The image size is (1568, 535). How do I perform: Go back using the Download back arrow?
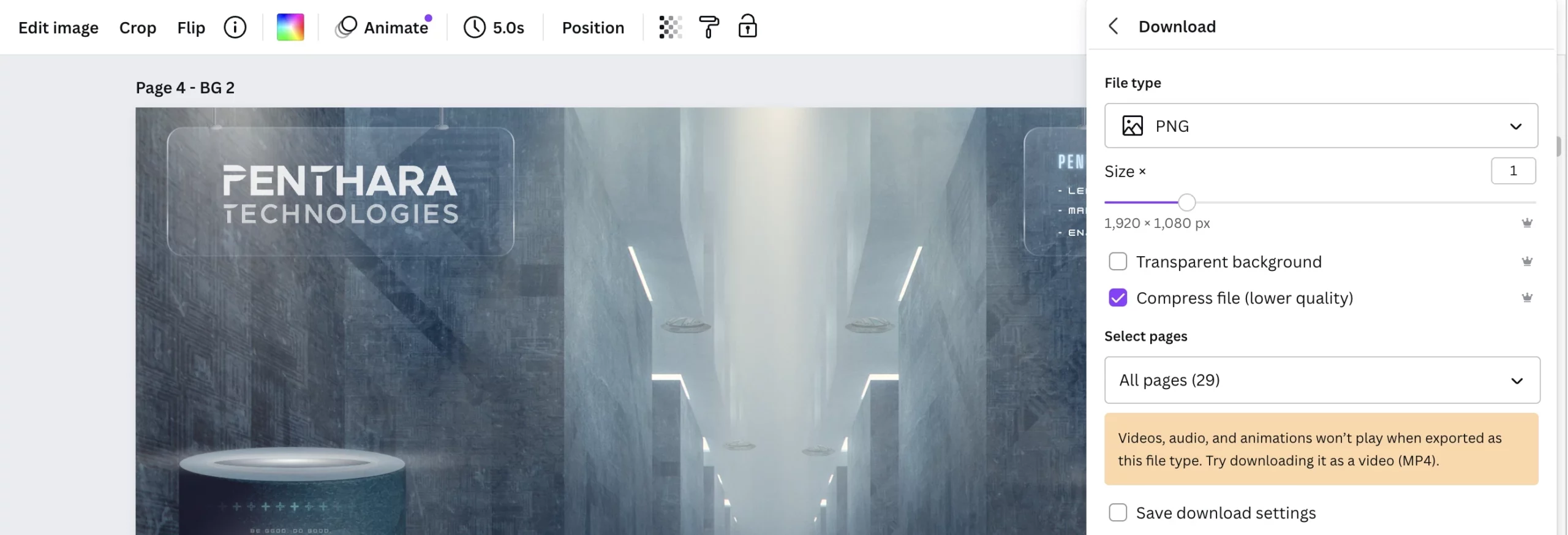pos(1114,26)
